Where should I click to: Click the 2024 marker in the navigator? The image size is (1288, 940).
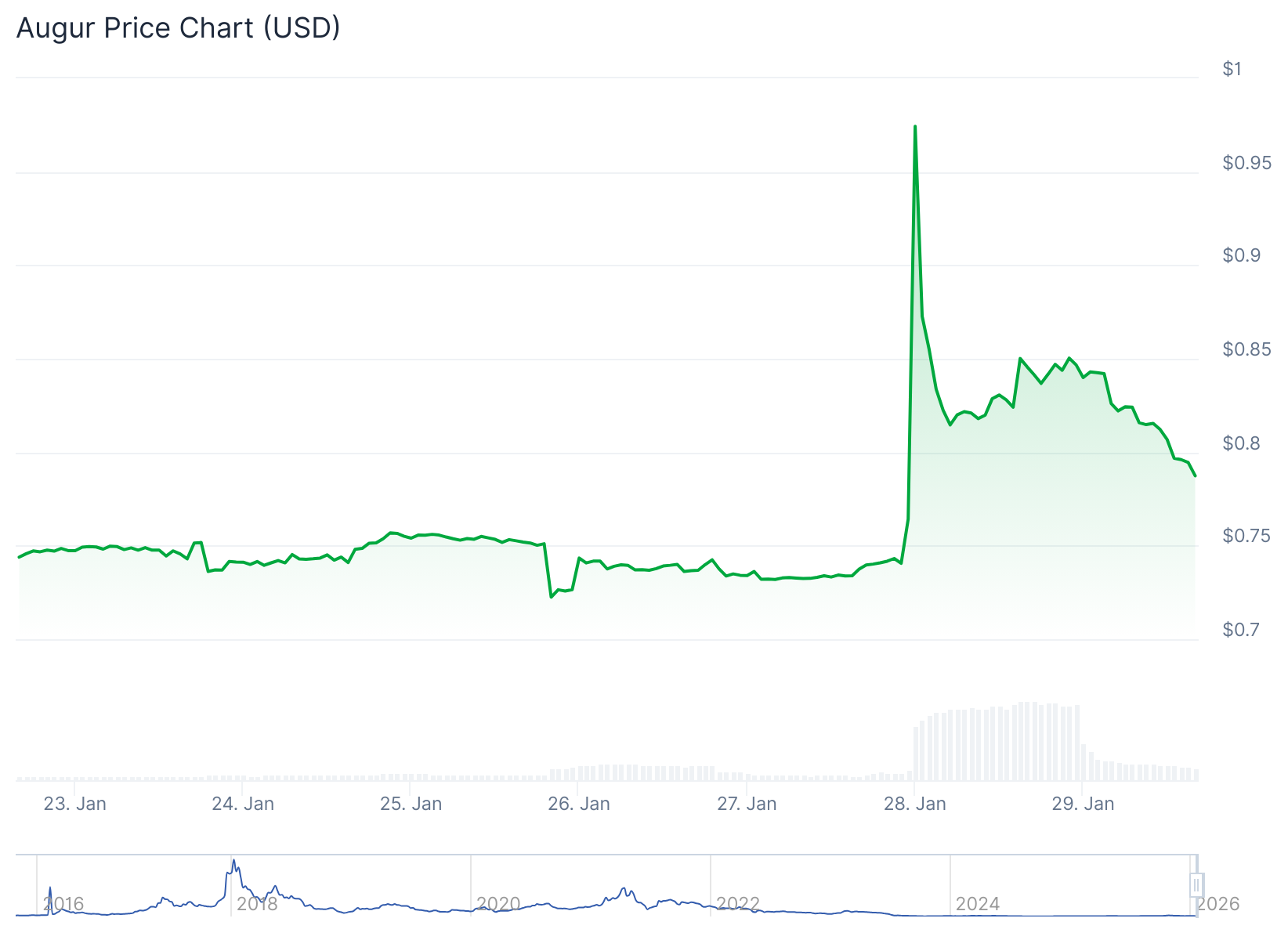click(977, 904)
